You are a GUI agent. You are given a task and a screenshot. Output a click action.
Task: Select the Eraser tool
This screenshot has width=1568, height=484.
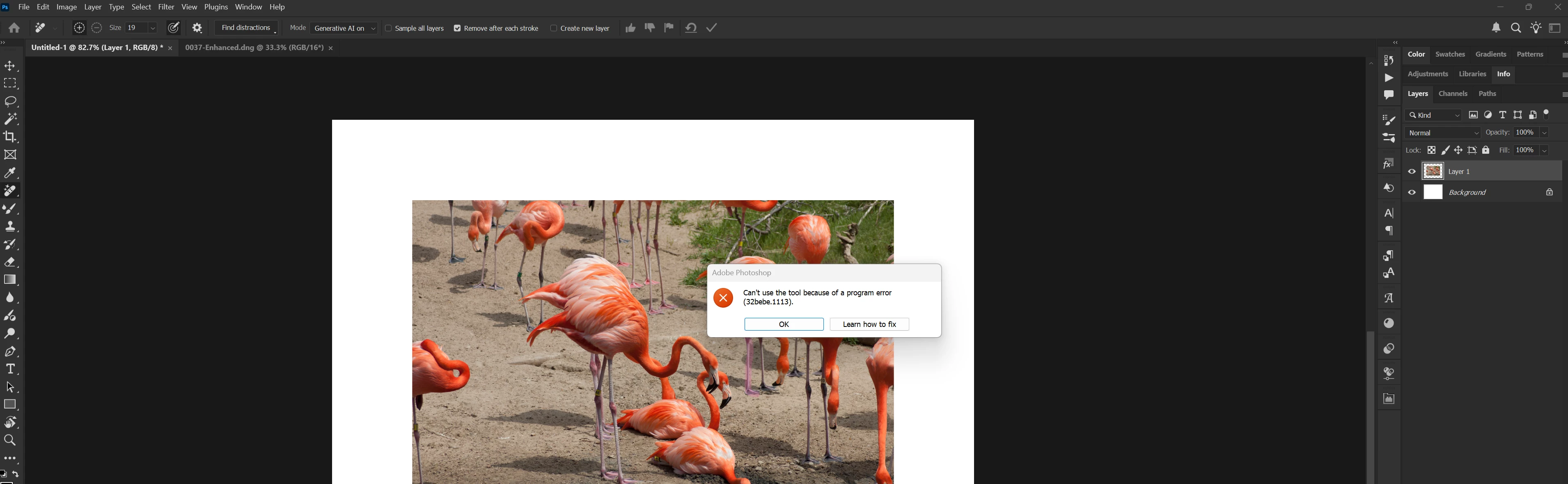pyautogui.click(x=10, y=262)
